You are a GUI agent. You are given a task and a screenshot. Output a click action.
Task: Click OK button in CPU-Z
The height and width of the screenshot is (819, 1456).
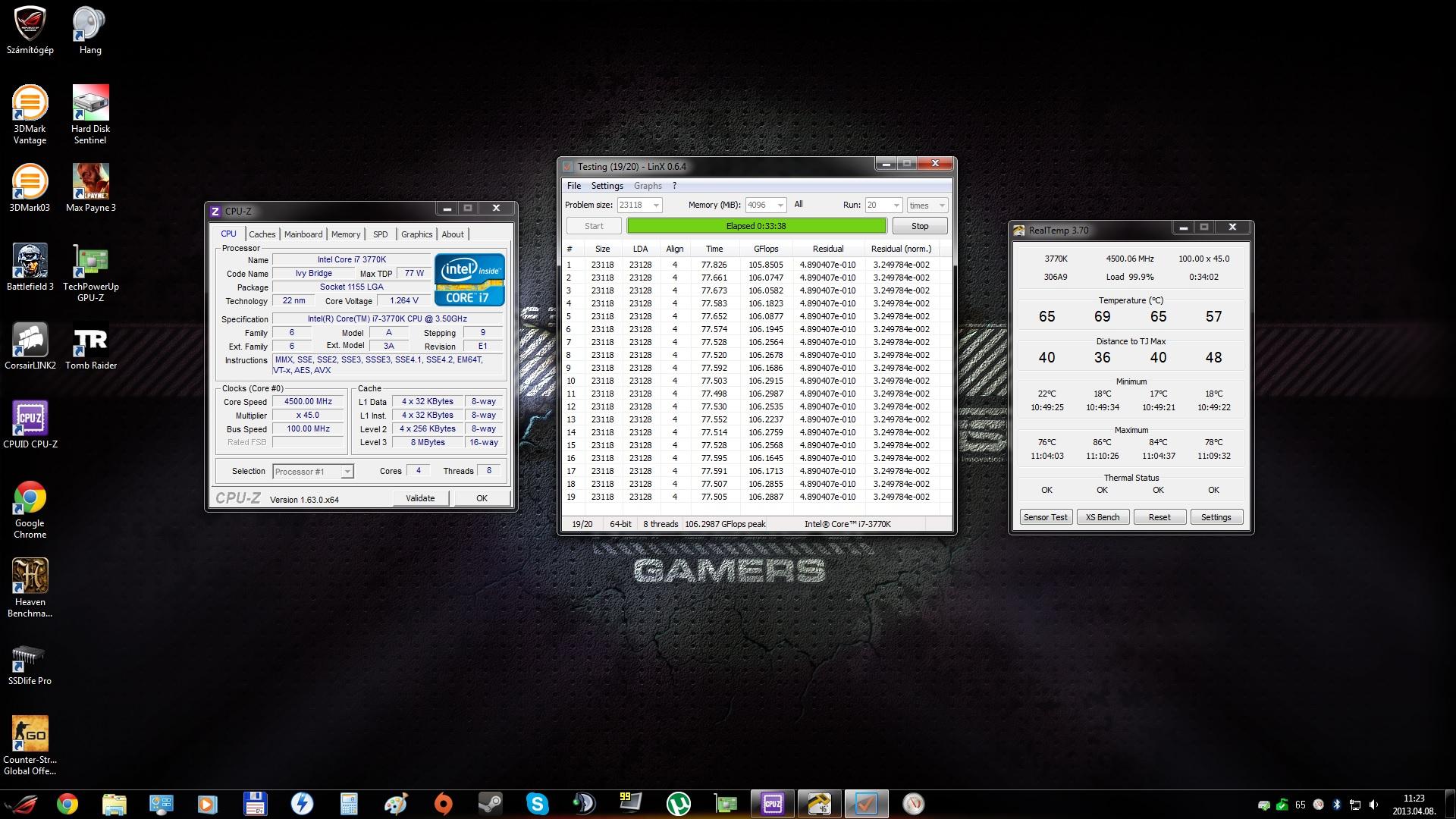click(482, 498)
